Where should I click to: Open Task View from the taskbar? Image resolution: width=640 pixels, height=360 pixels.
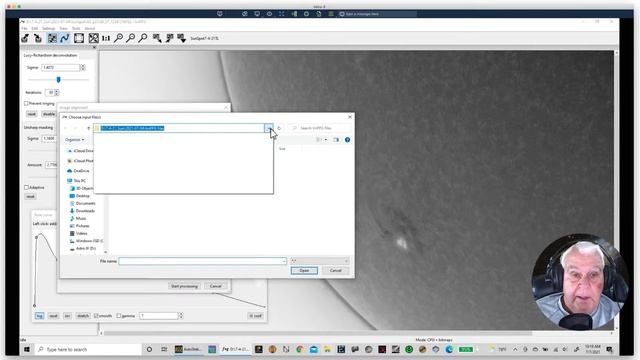coord(164,349)
